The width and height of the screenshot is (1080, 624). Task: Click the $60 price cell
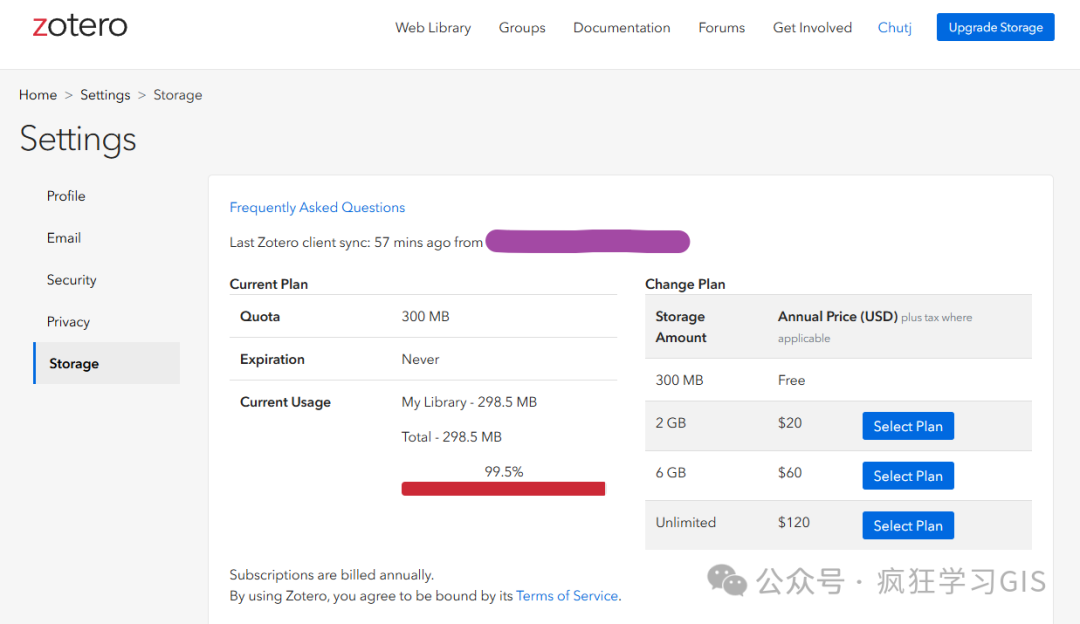point(789,472)
